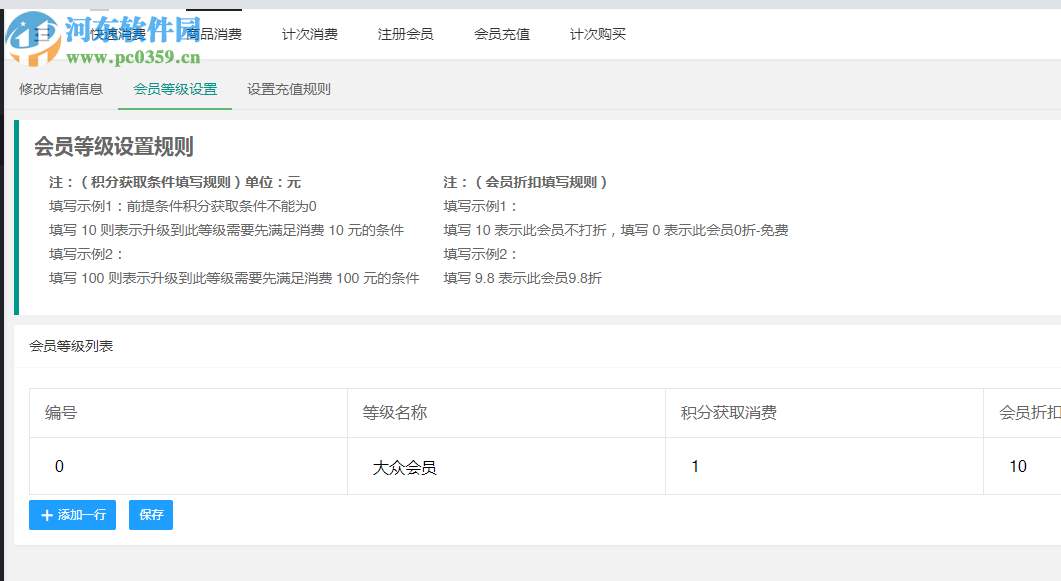Screen dimensions: 1061x581
Task: Click the 会员折扣 value cell showing 10
Action: point(1018,466)
